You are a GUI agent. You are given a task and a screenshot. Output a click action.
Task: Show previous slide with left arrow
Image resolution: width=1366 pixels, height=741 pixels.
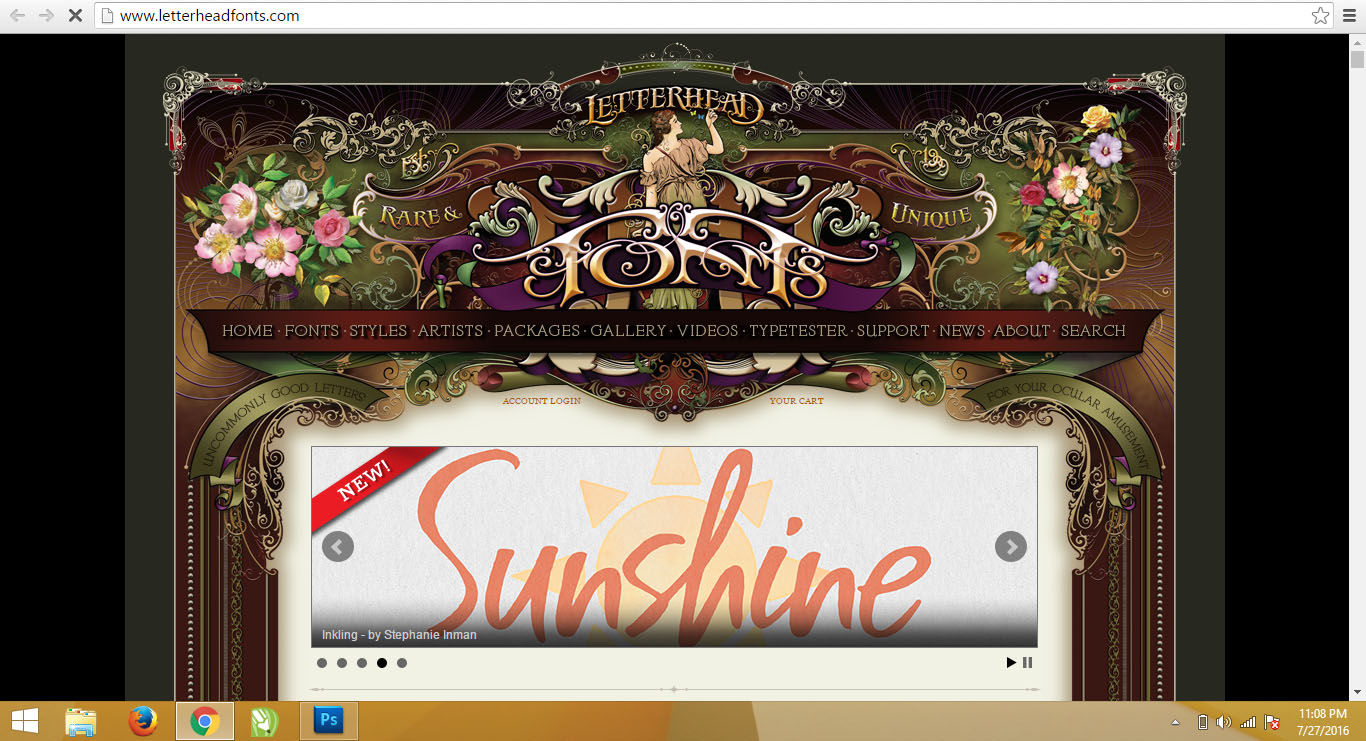[x=338, y=546]
